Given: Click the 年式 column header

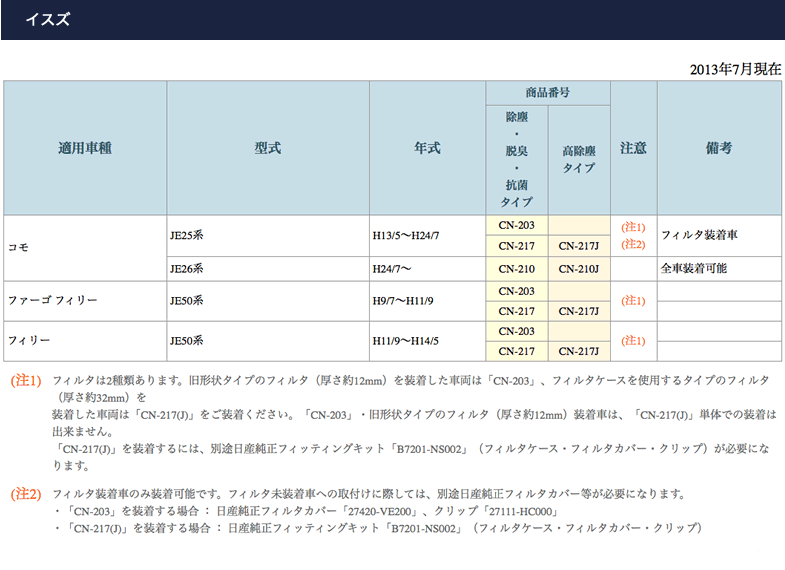Looking at the screenshot, I should (427, 148).
